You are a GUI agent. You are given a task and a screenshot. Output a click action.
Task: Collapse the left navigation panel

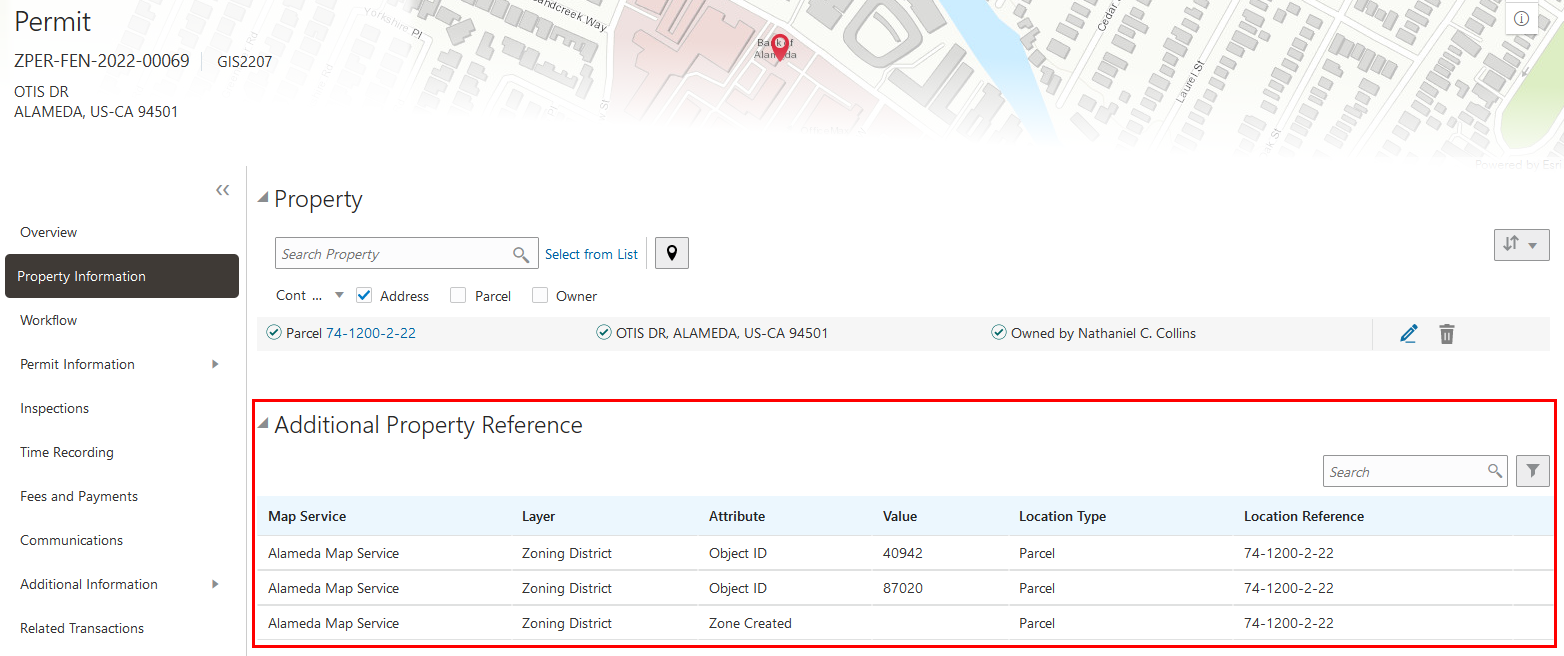pyautogui.click(x=223, y=190)
